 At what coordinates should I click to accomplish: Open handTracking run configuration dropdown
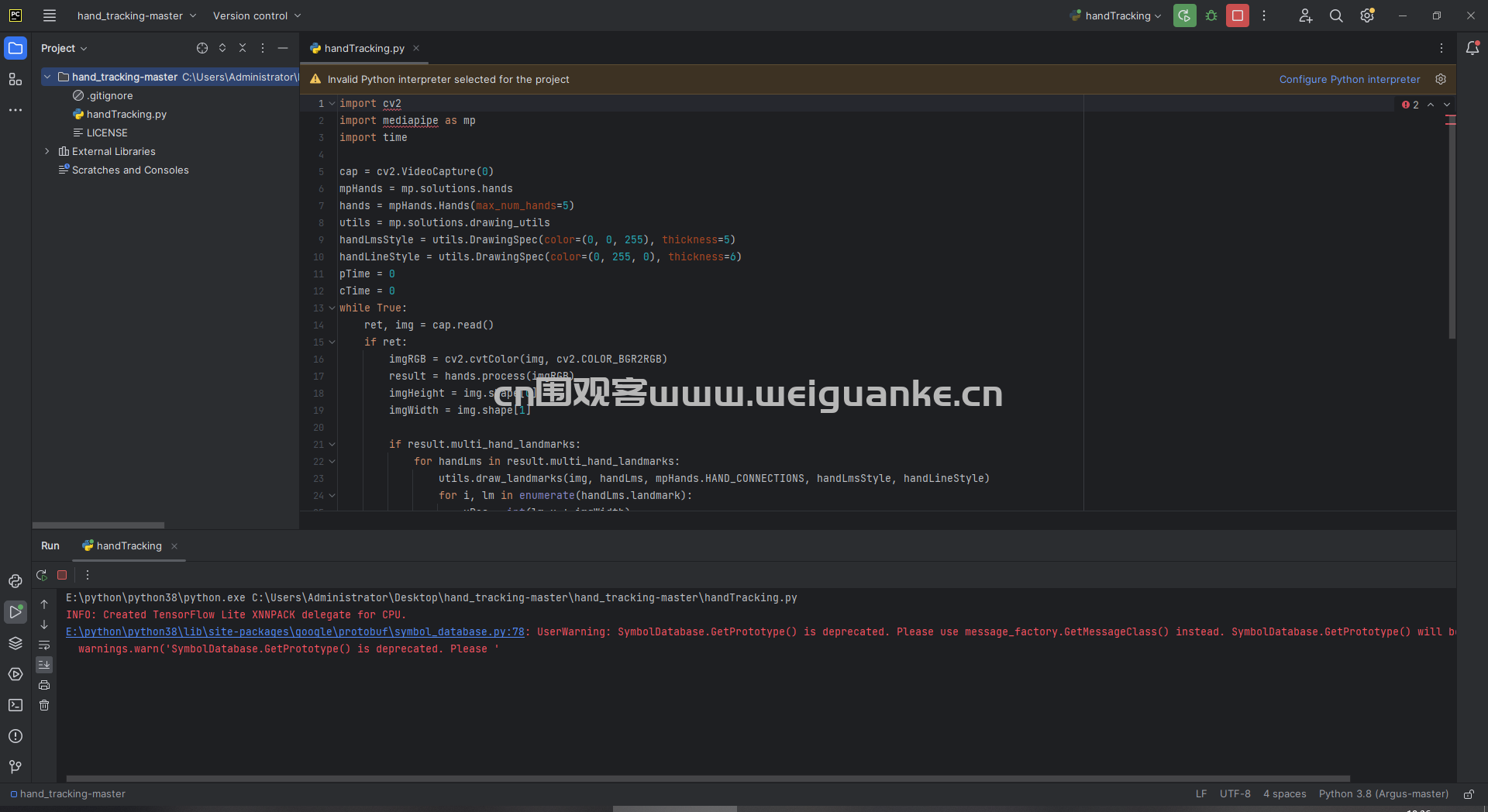click(1116, 15)
